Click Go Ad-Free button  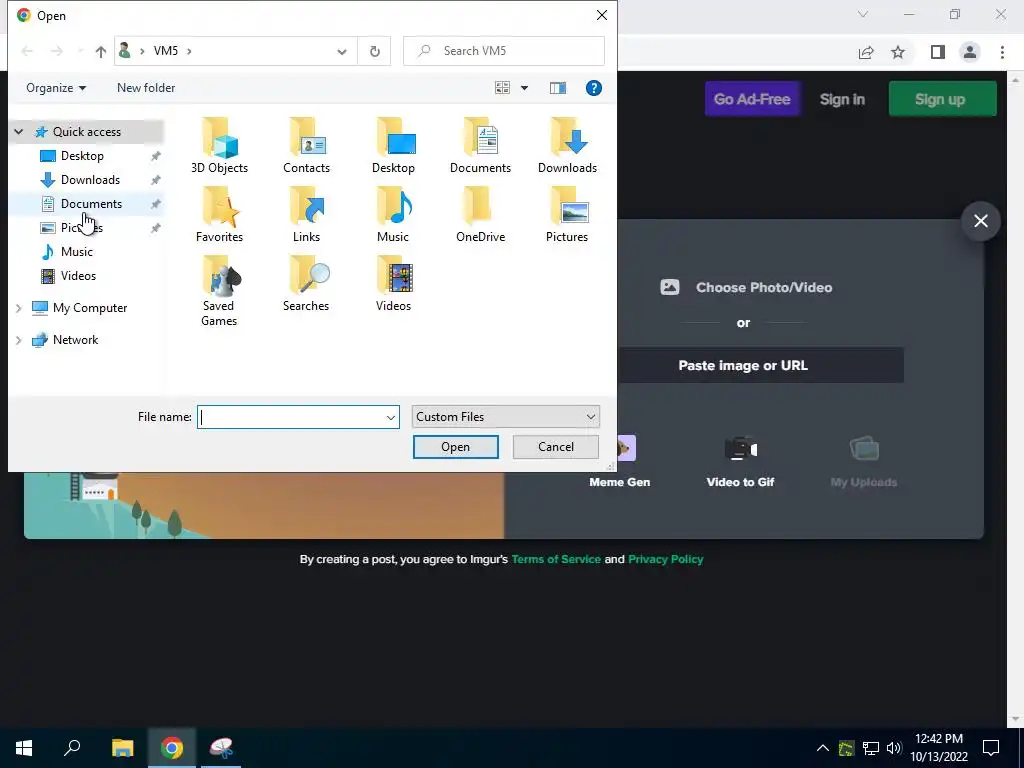pos(752,99)
